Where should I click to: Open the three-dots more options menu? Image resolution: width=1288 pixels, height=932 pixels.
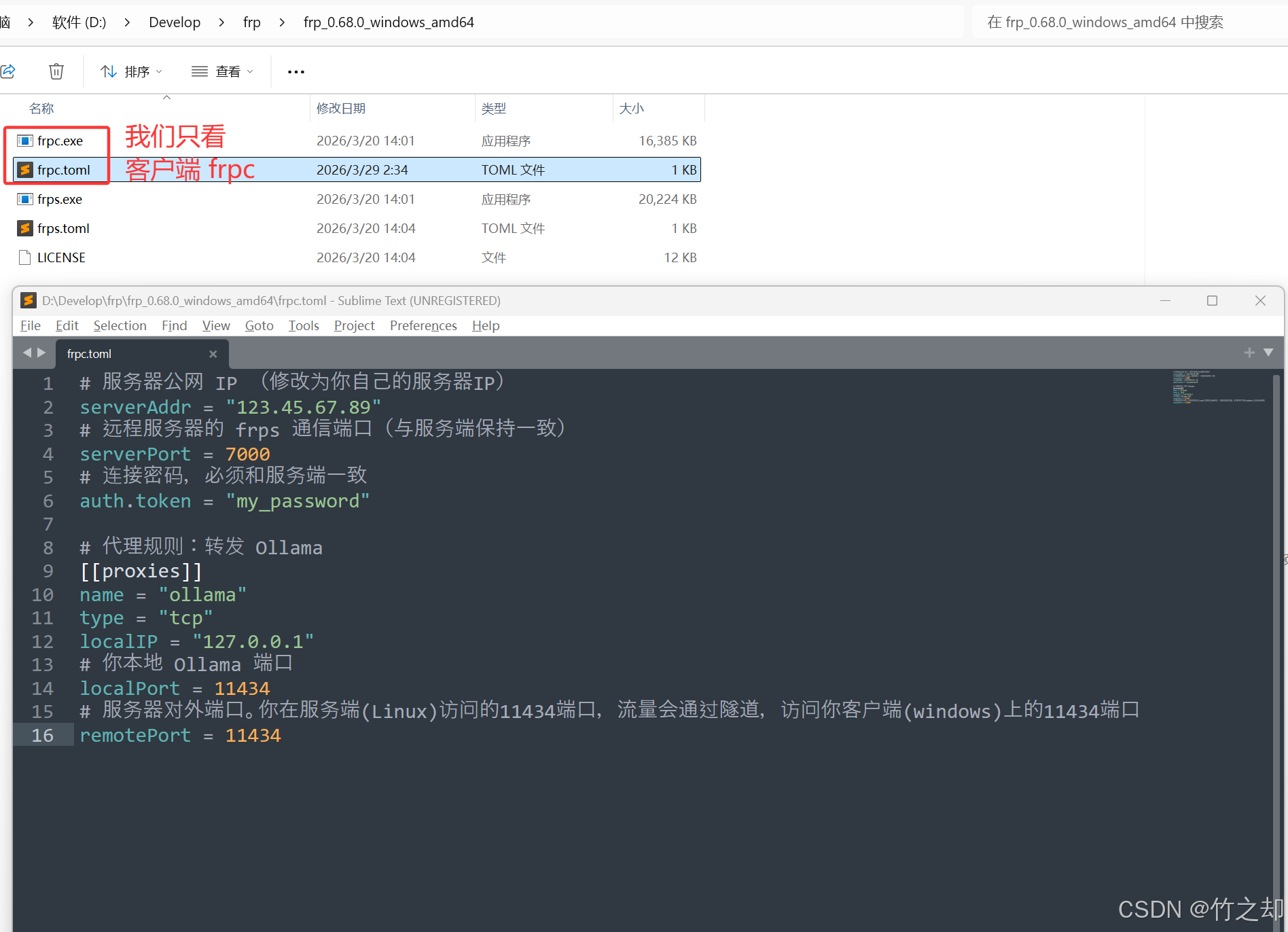click(x=296, y=71)
